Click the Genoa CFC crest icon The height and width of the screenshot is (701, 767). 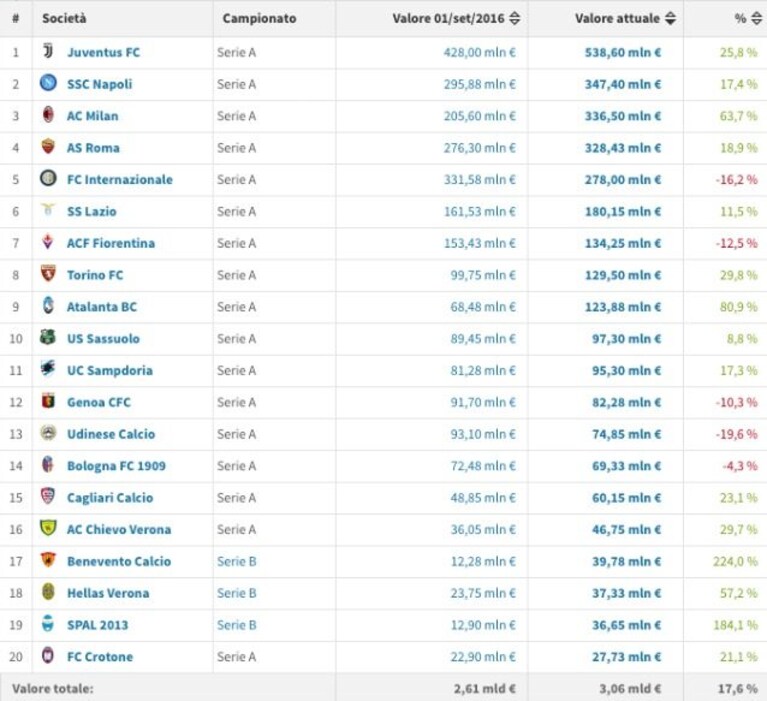click(48, 401)
